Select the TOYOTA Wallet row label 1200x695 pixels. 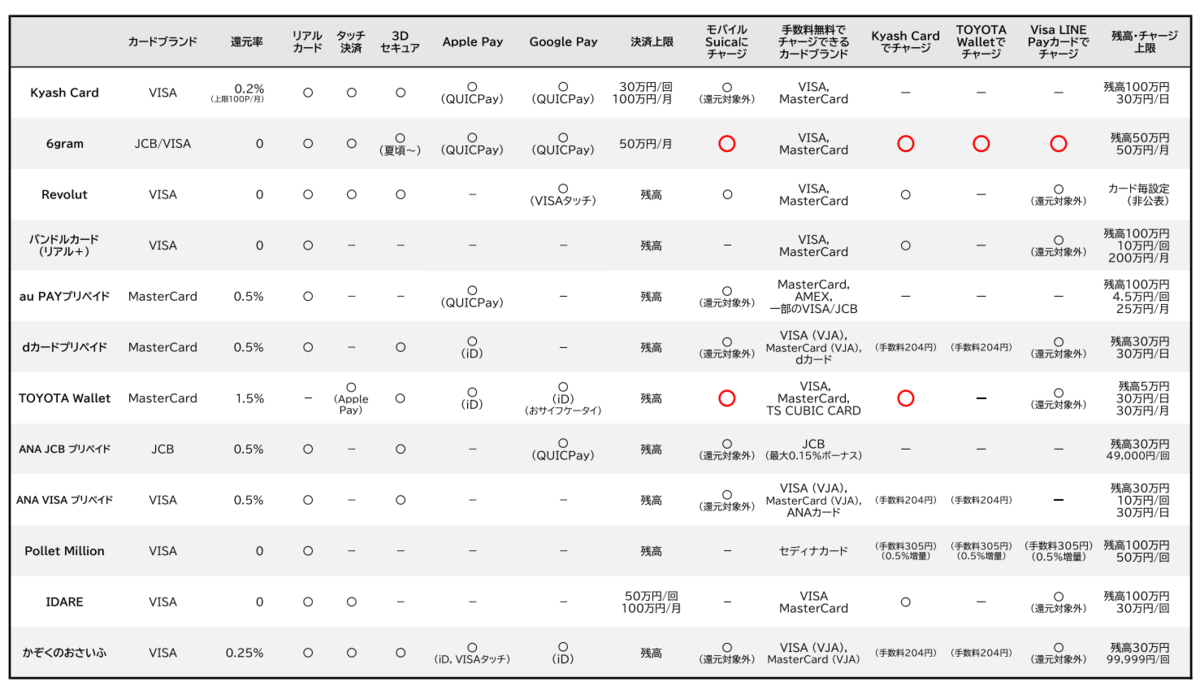point(64,398)
